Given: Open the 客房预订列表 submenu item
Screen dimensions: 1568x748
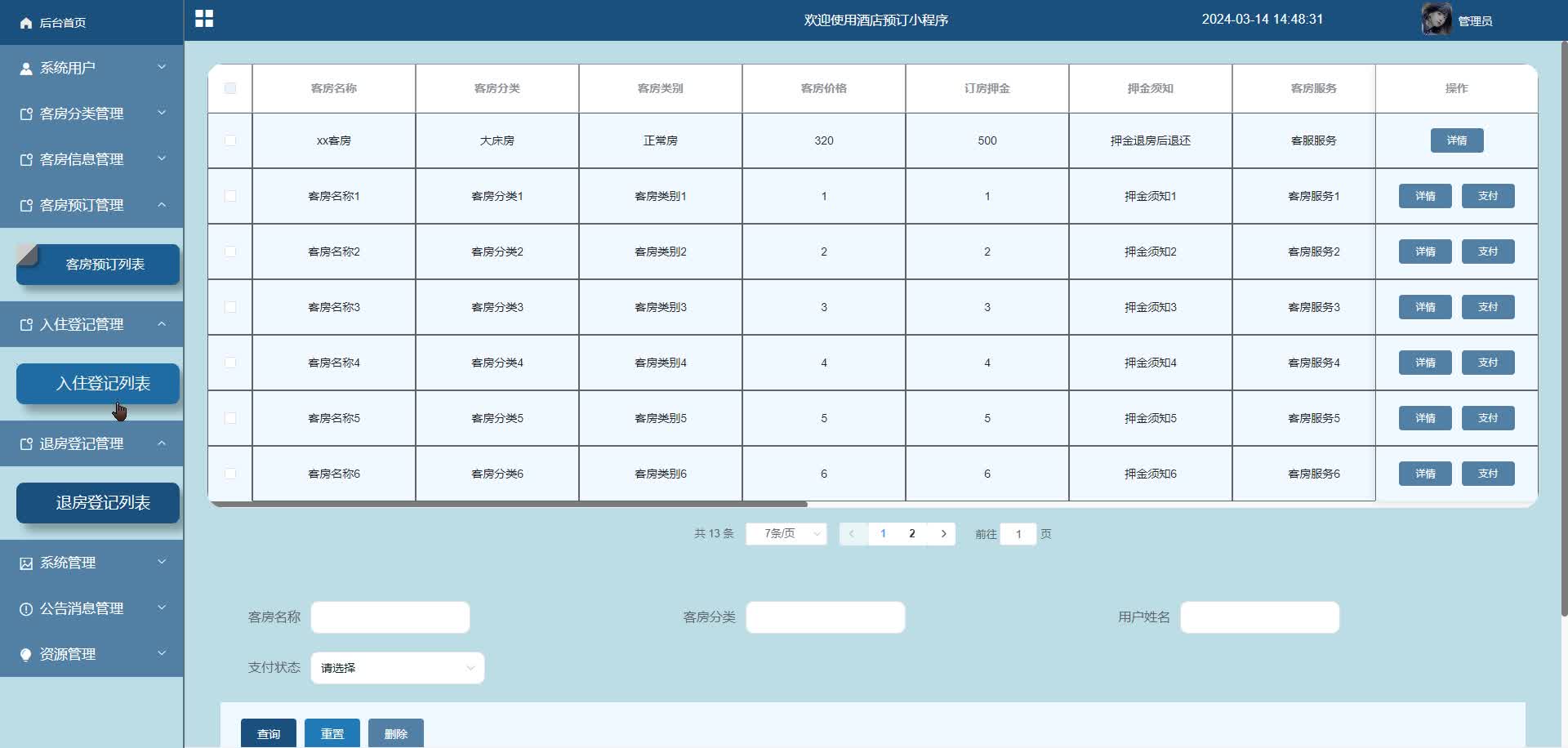Looking at the screenshot, I should click(x=98, y=265).
